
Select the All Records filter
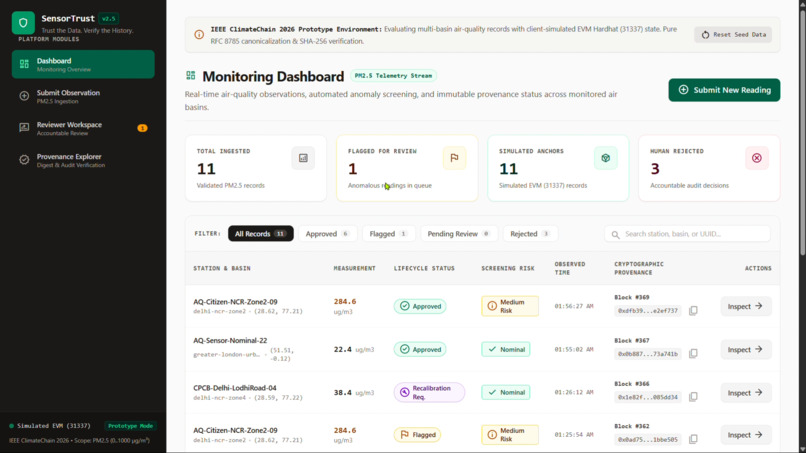pos(261,233)
